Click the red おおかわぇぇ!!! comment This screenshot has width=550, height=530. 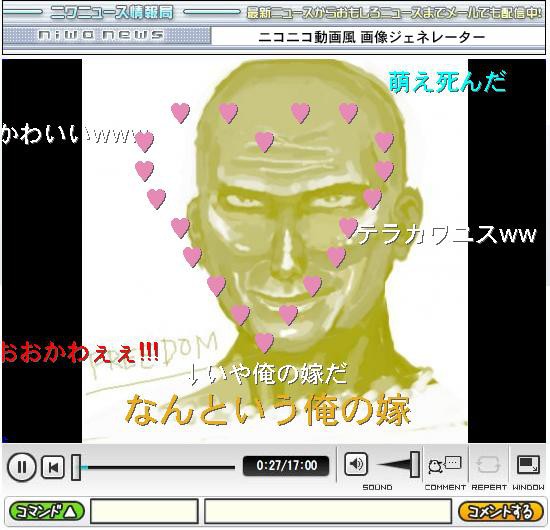[80, 352]
